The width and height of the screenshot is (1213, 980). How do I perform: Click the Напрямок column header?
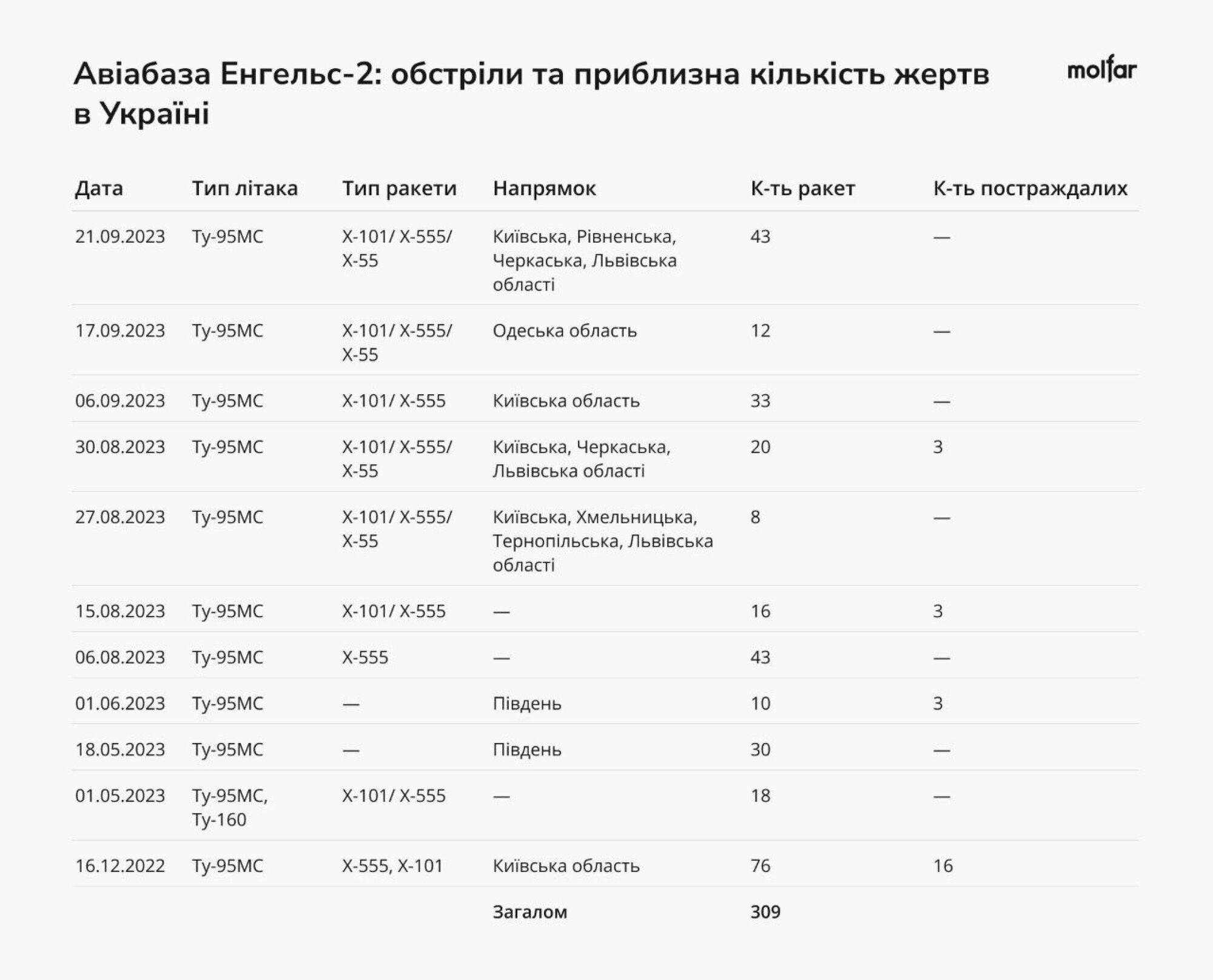coord(544,189)
